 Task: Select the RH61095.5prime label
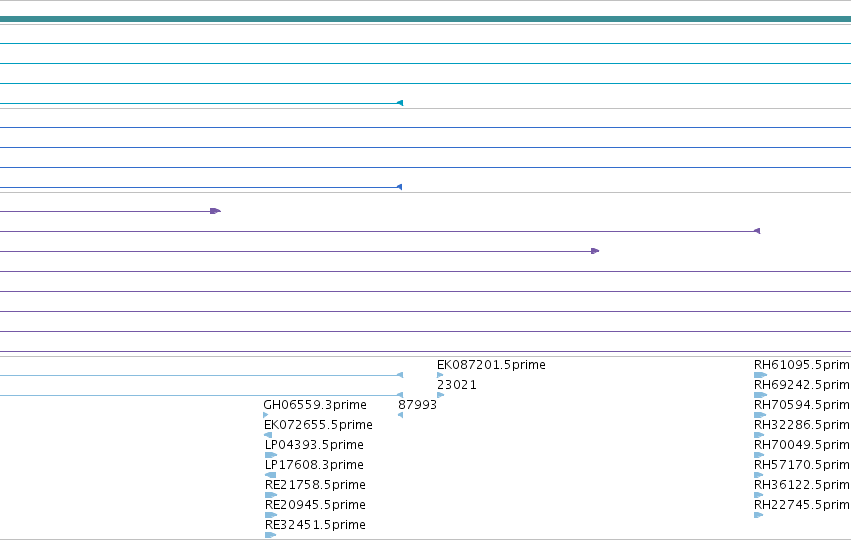click(x=802, y=365)
